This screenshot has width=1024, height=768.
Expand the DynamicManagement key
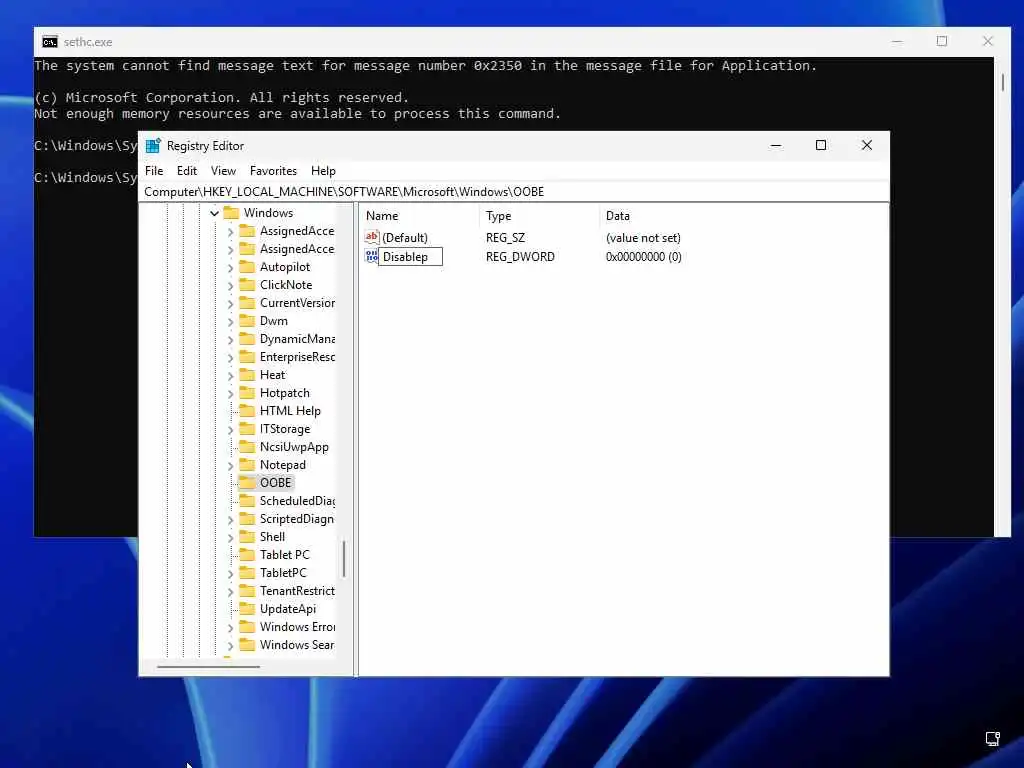click(x=231, y=339)
